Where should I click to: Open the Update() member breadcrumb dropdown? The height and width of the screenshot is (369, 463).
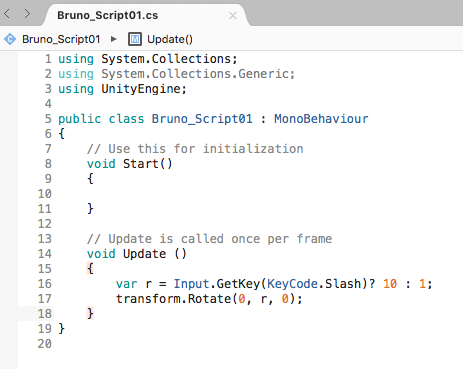(x=170, y=39)
